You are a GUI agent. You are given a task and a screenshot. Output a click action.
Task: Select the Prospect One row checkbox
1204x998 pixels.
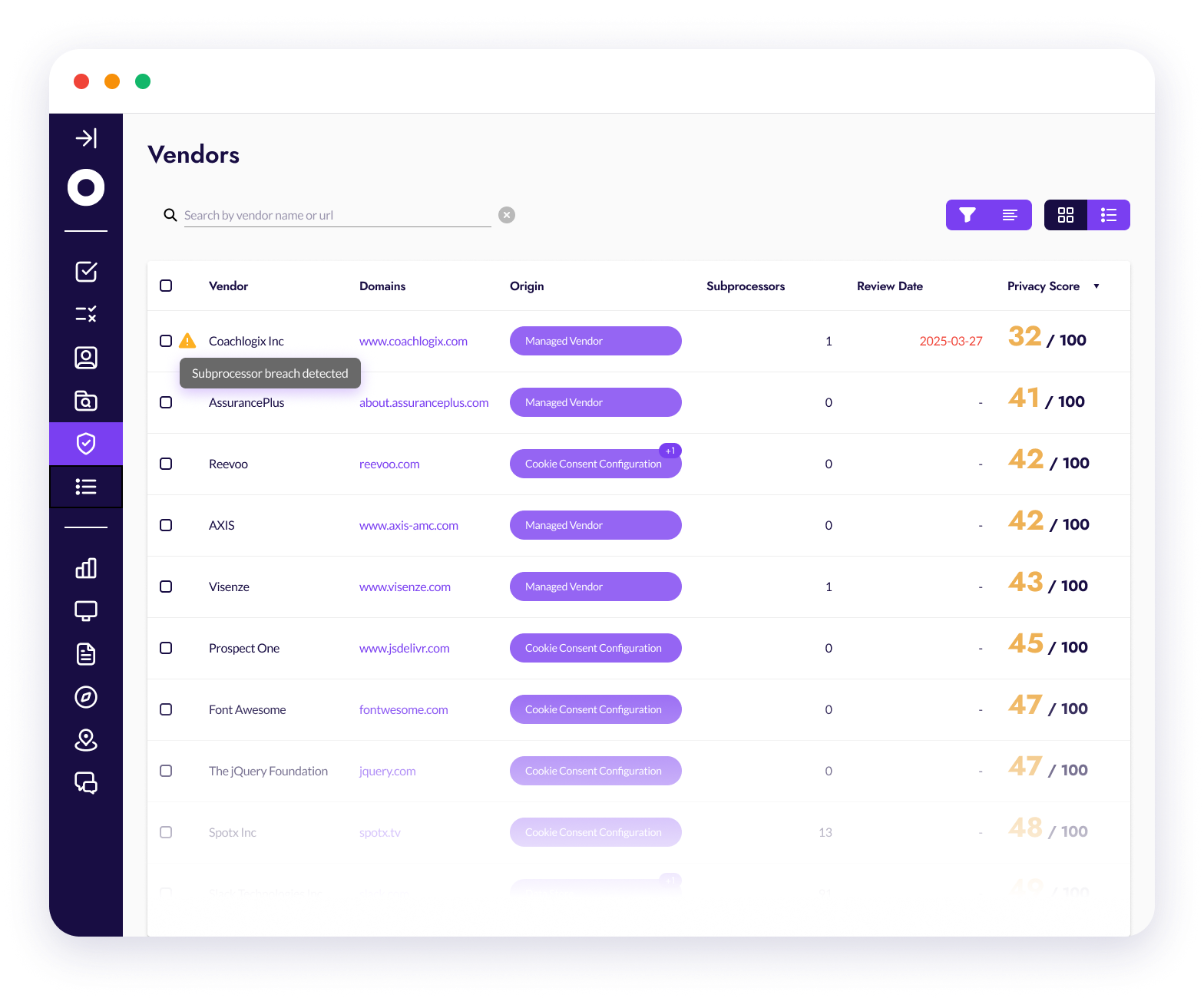click(166, 648)
